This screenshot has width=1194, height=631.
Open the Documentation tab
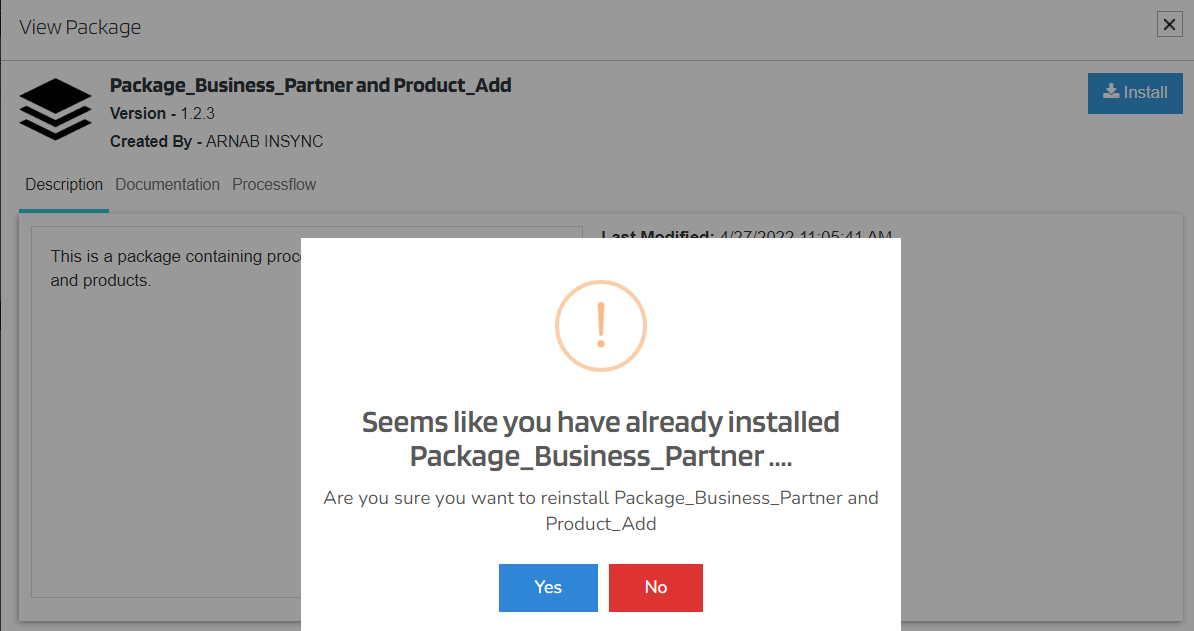click(x=167, y=185)
